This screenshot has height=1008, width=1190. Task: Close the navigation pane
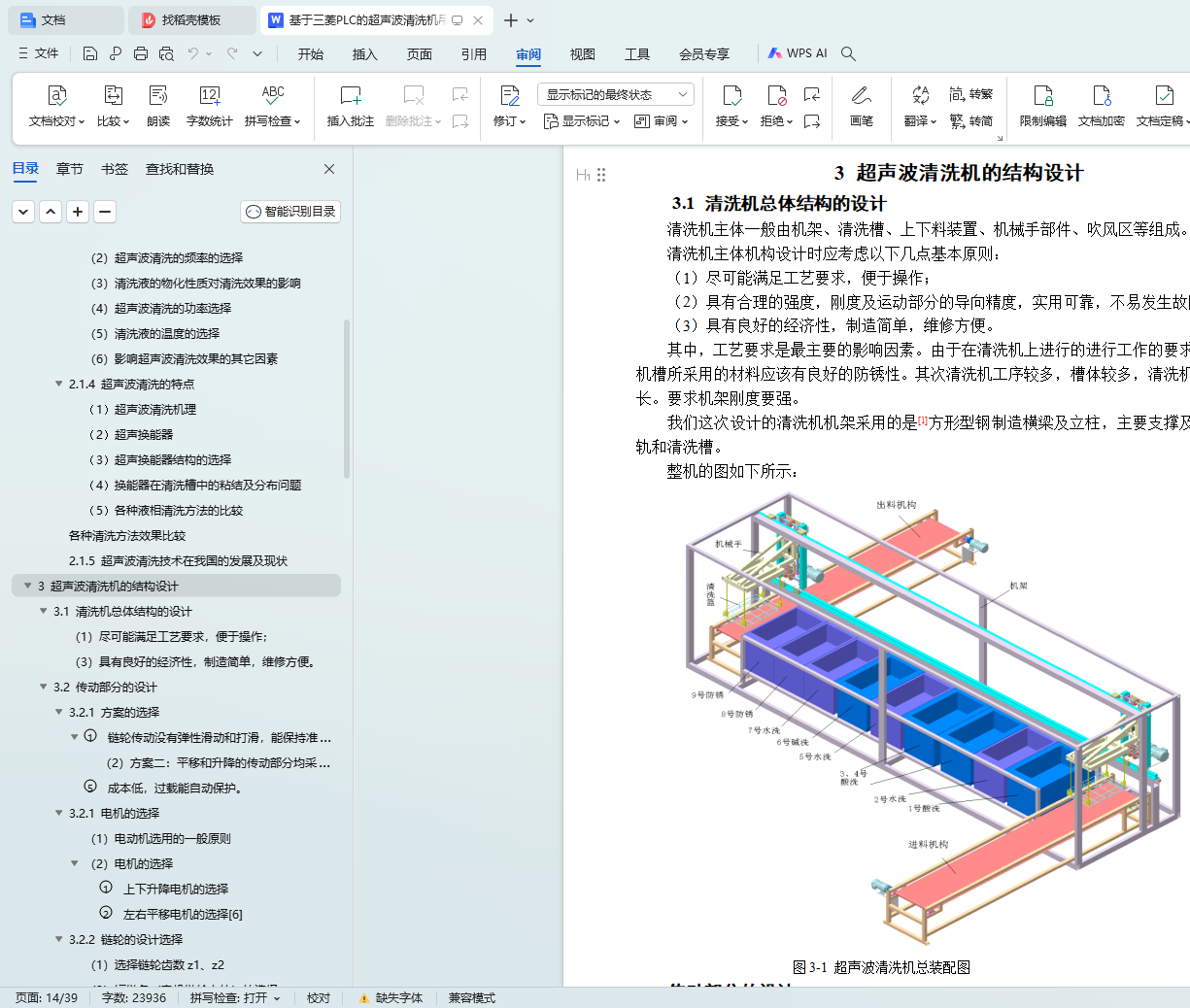click(x=329, y=169)
